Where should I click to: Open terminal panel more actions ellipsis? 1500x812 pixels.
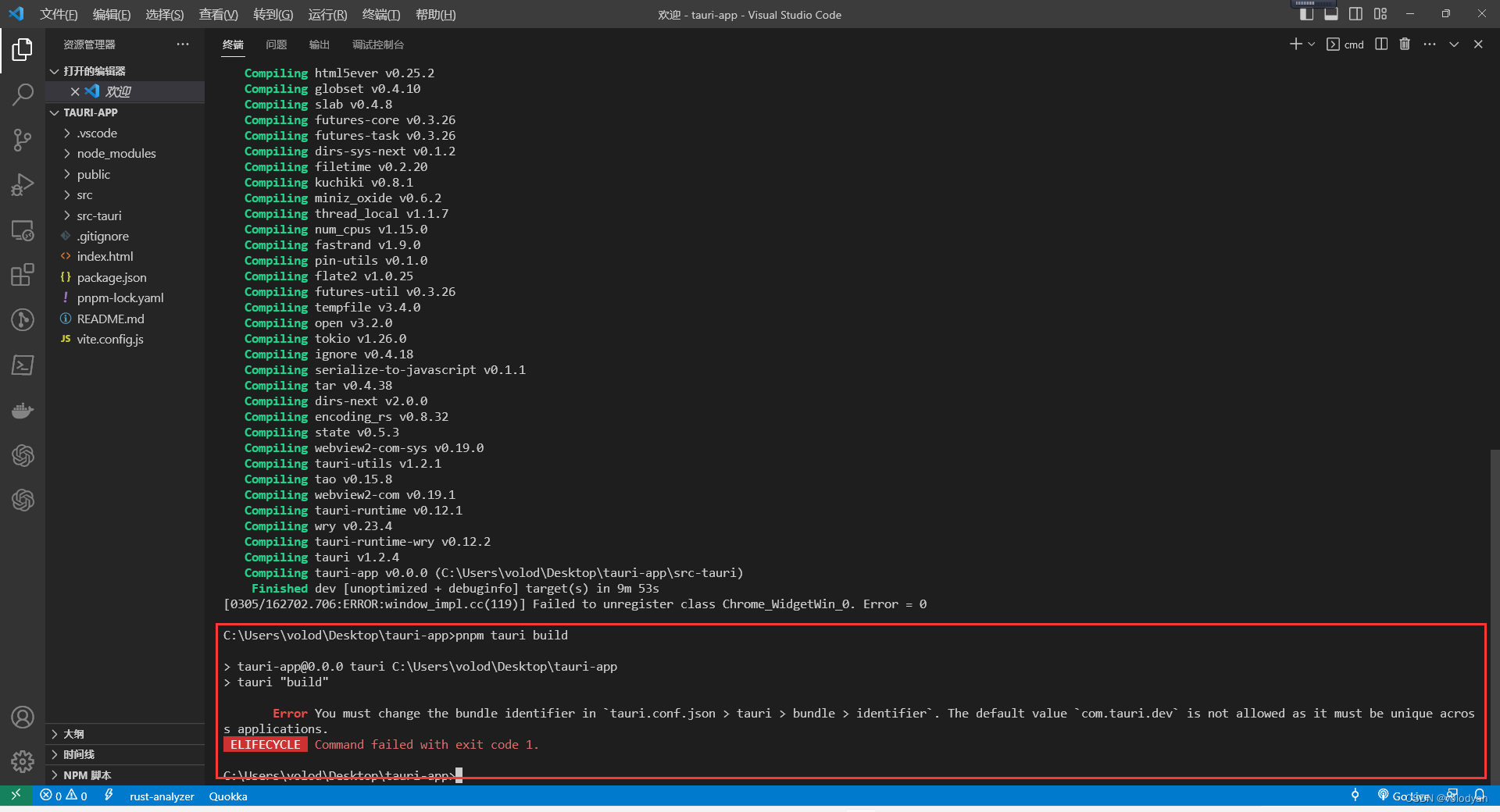click(x=1430, y=45)
